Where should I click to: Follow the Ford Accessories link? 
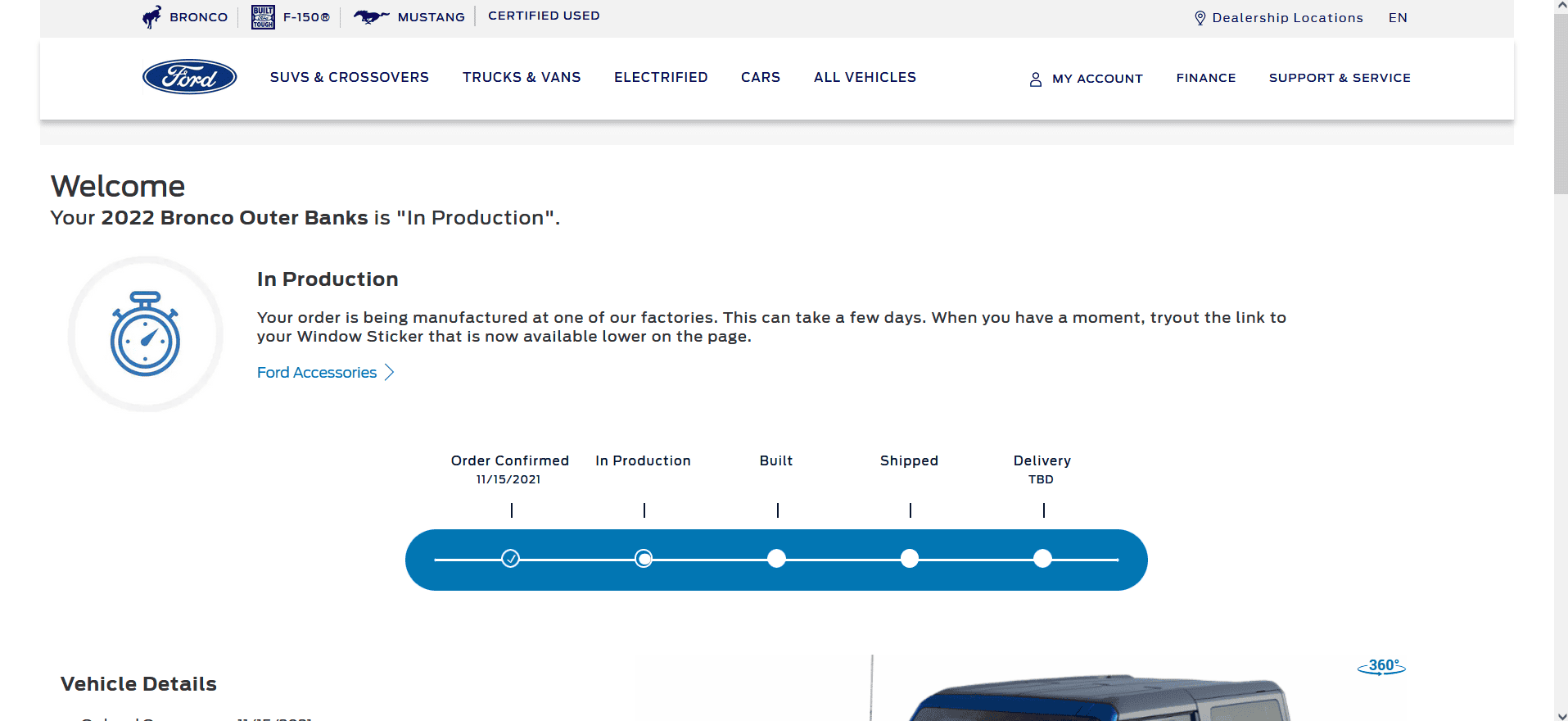click(317, 373)
